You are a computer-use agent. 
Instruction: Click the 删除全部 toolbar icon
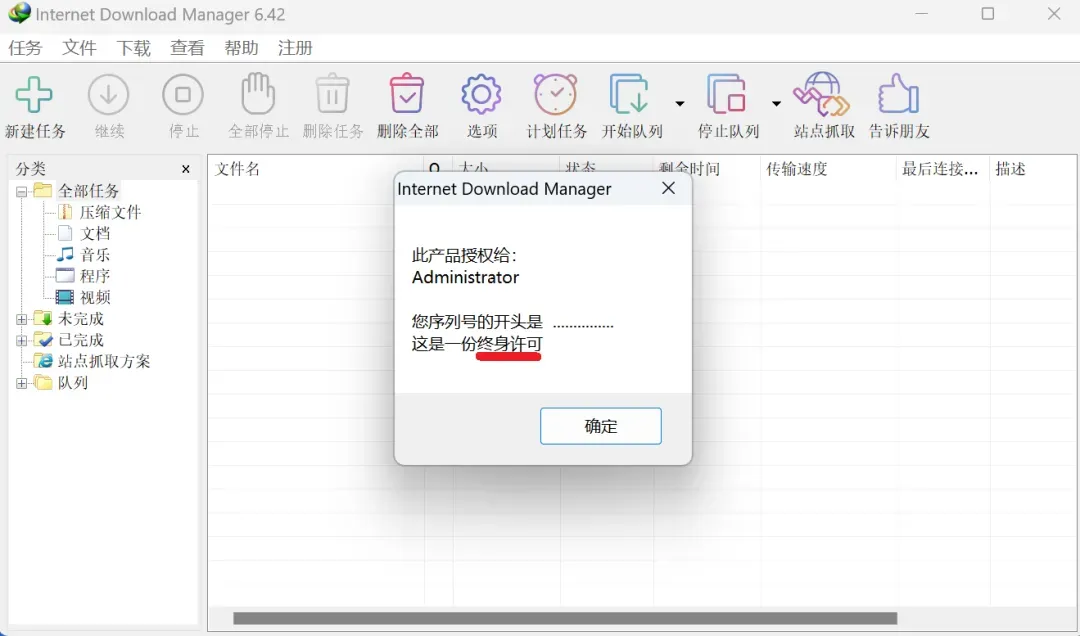(x=407, y=93)
